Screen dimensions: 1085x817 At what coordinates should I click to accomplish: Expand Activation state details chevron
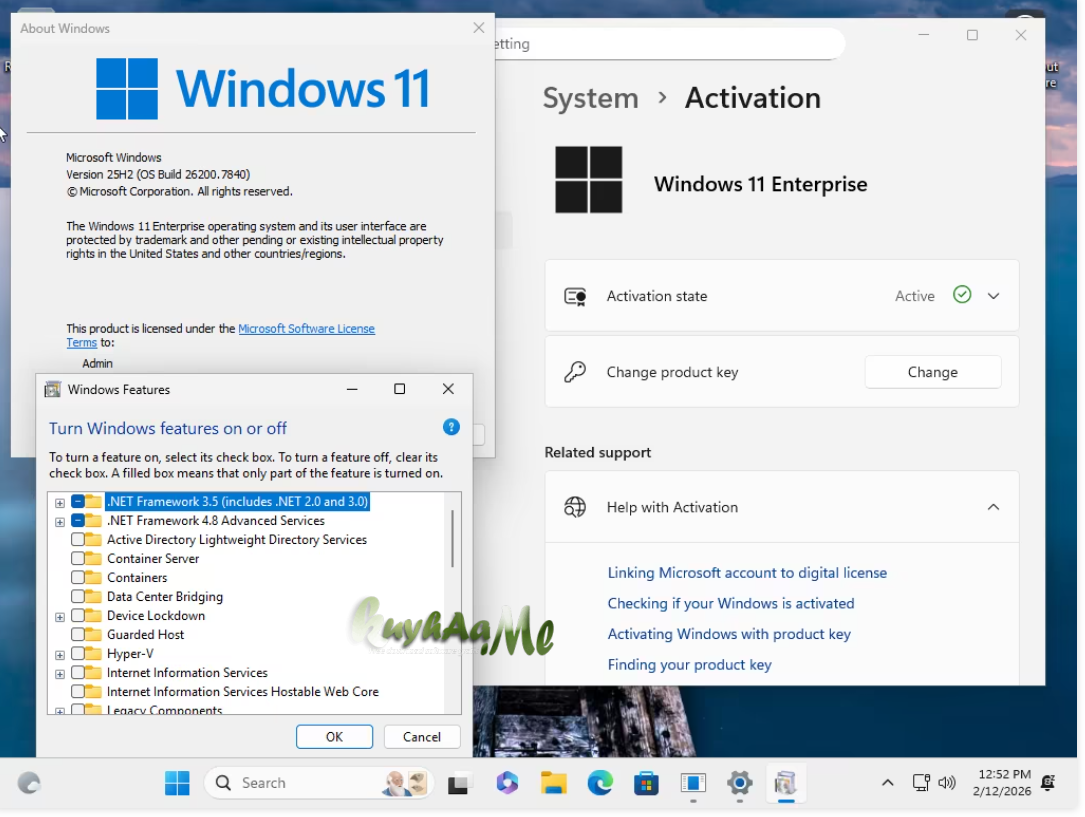(994, 296)
